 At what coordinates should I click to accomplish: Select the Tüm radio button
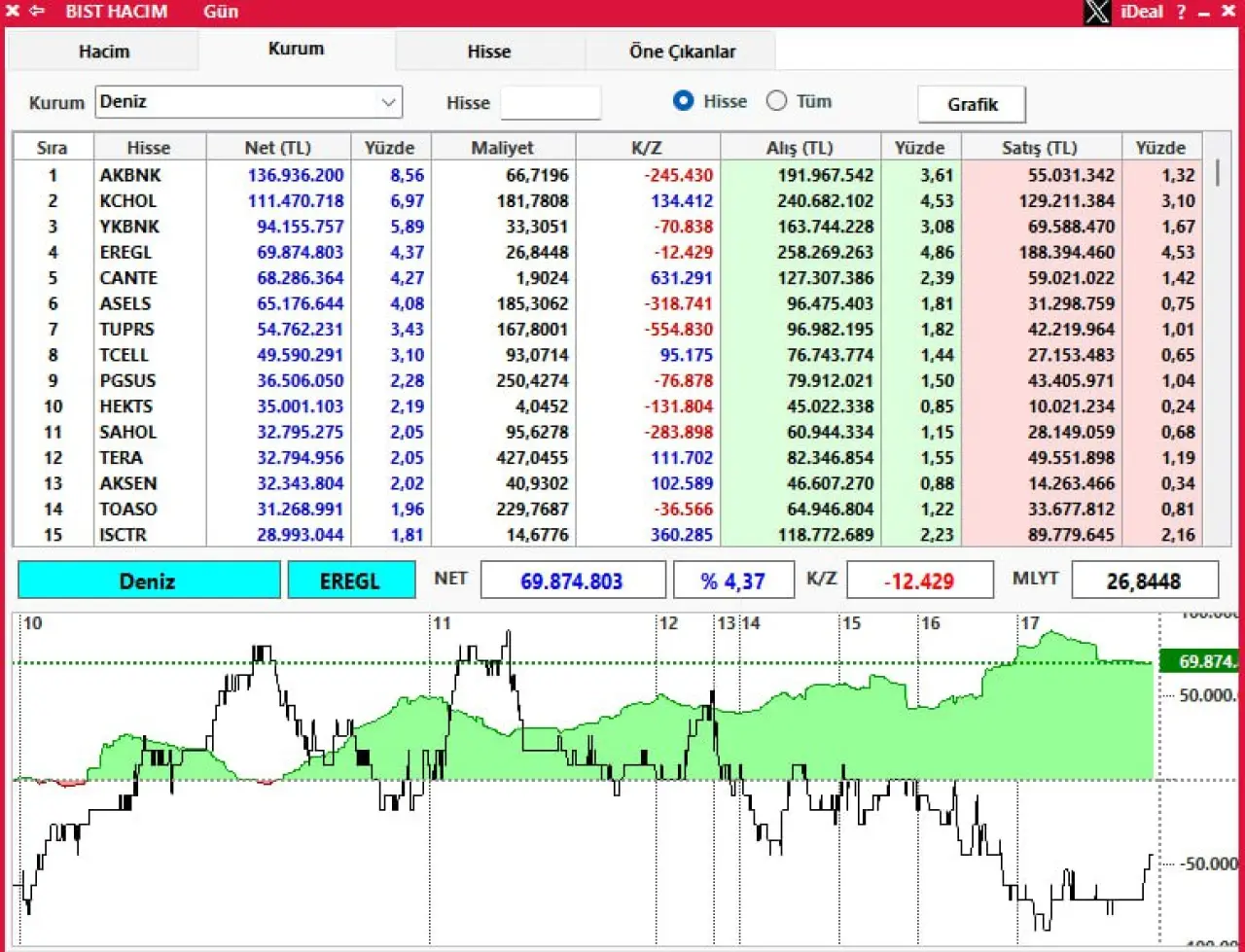(x=776, y=101)
